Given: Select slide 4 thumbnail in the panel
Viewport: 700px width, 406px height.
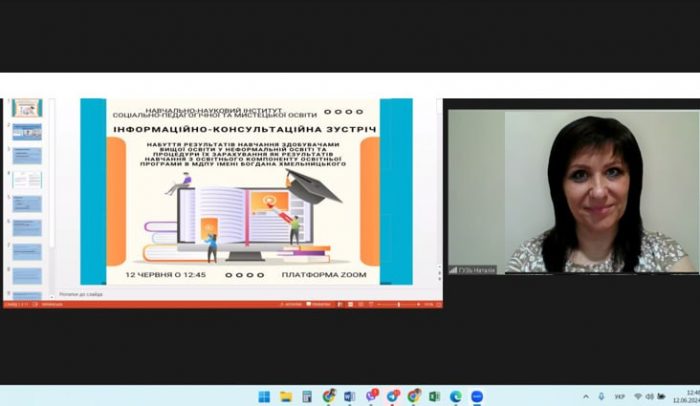Looking at the screenshot, I should [x=27, y=180].
